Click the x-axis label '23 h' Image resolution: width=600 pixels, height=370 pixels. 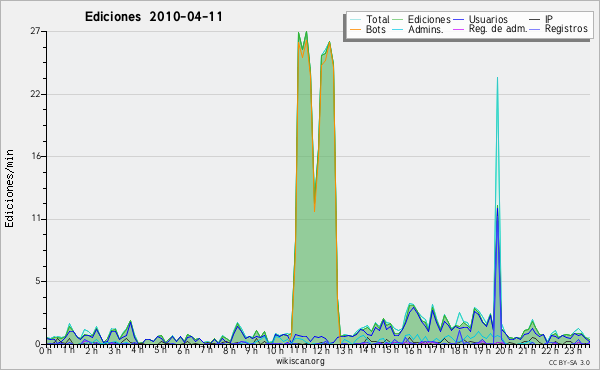coord(573,350)
